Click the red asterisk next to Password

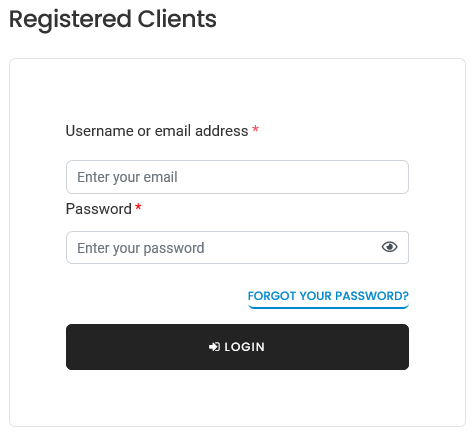(x=138, y=207)
